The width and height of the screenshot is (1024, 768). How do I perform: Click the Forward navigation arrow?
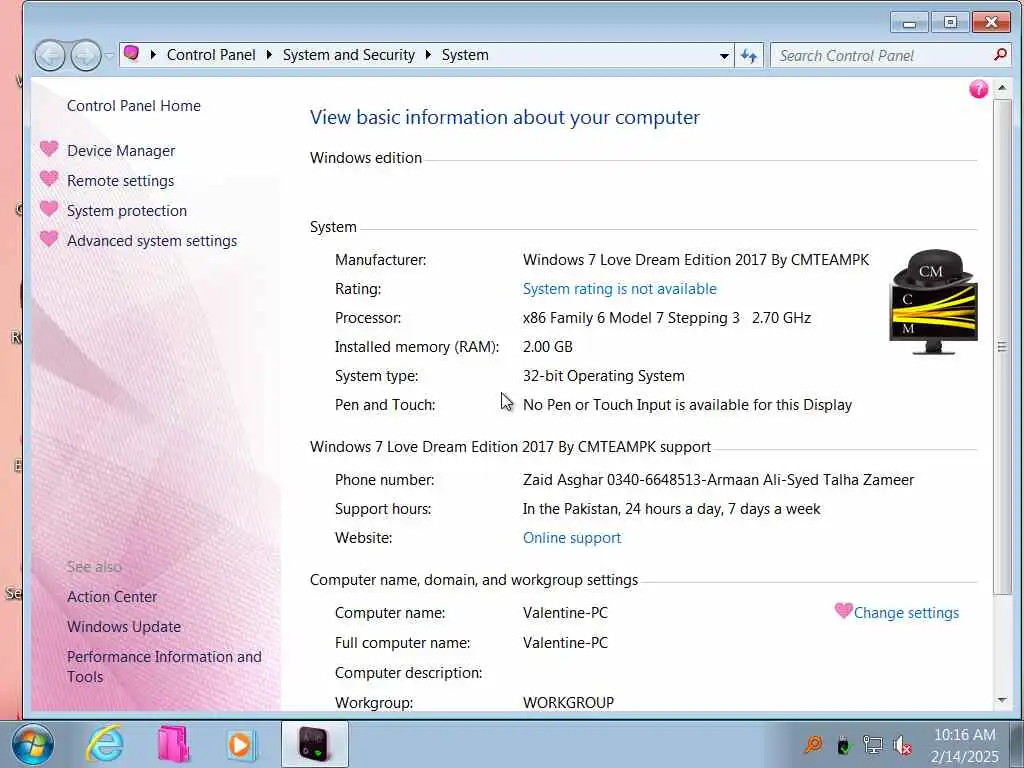tap(86, 56)
